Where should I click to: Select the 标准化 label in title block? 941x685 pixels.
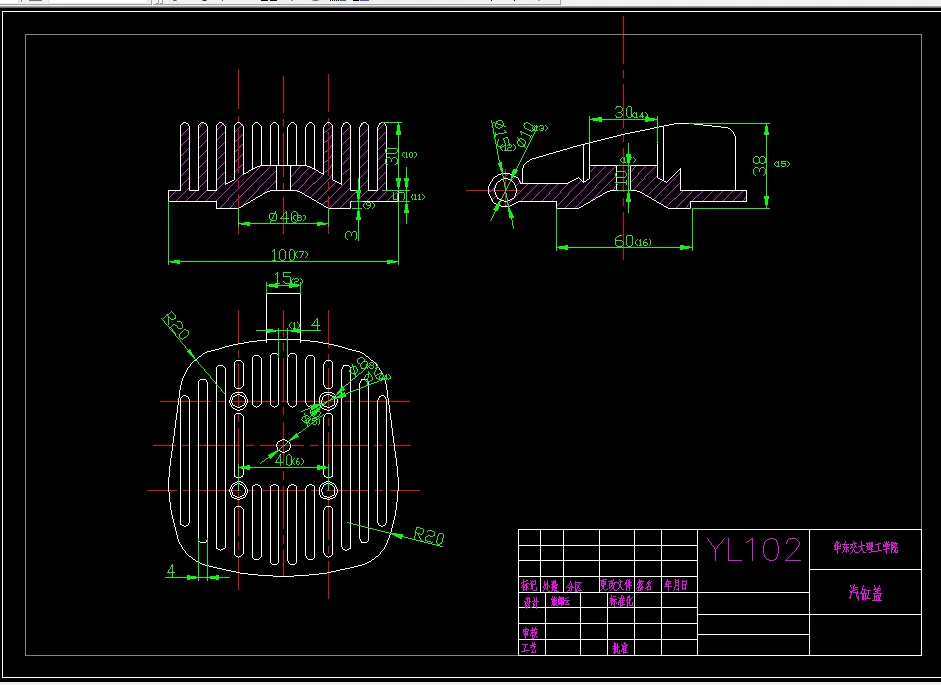coord(621,601)
